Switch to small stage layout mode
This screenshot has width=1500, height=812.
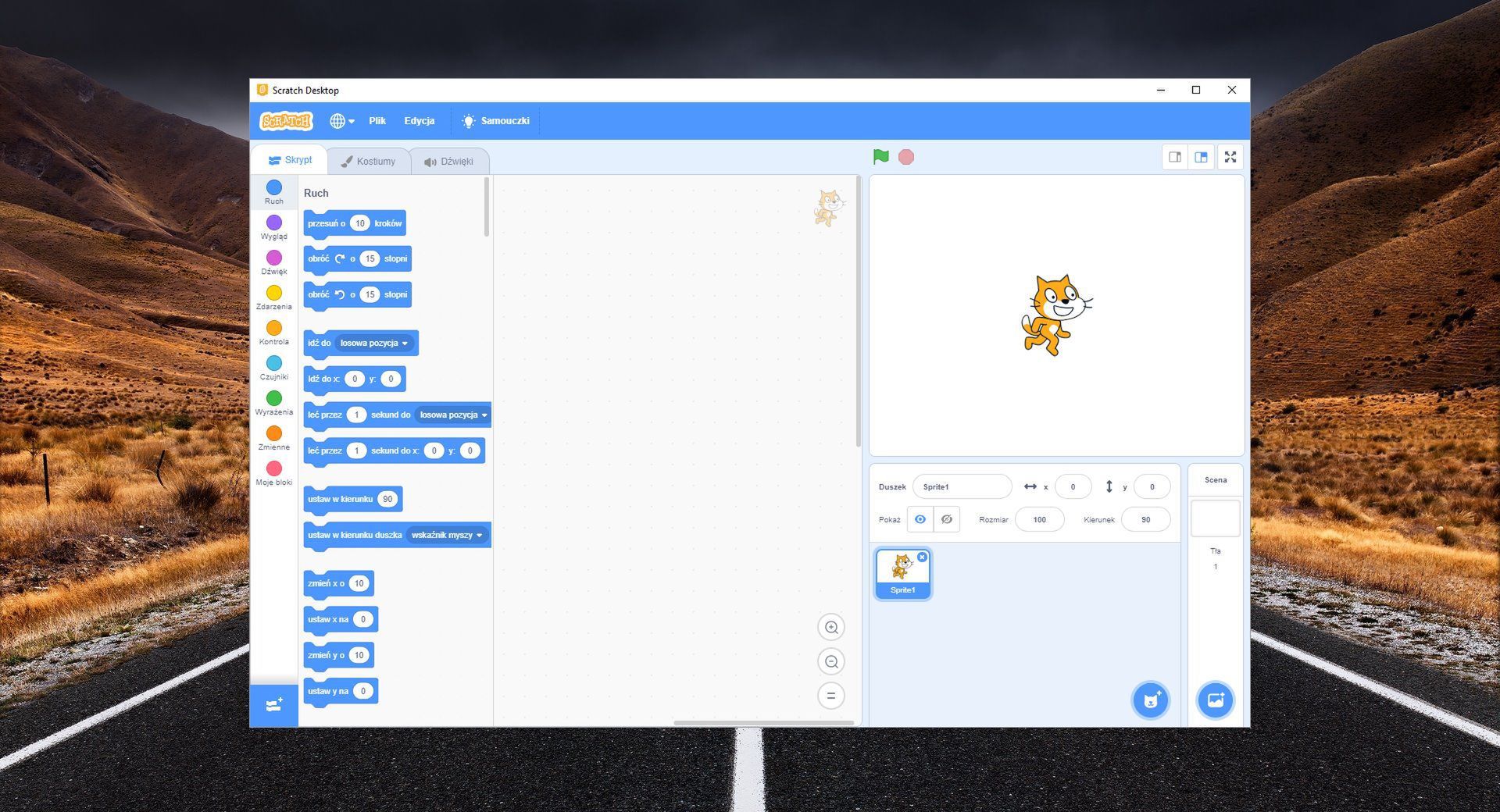1174,156
